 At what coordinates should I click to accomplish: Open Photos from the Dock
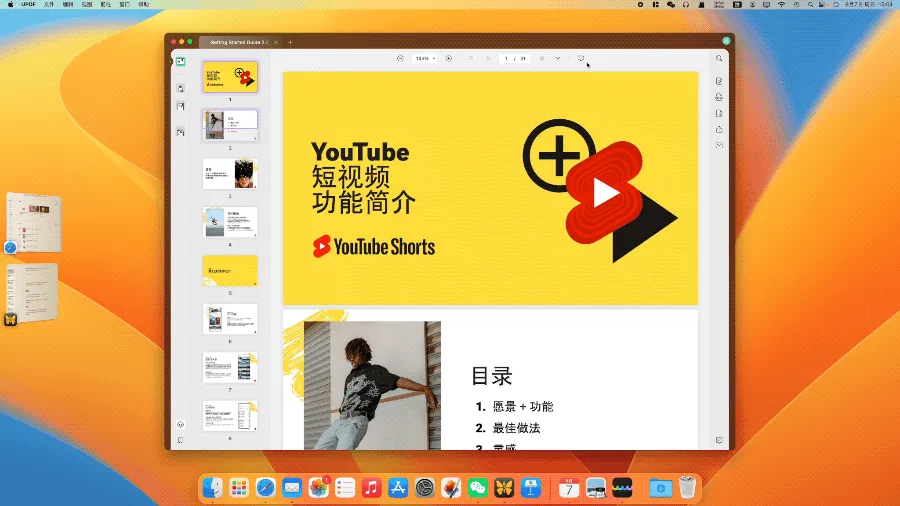[x=319, y=488]
